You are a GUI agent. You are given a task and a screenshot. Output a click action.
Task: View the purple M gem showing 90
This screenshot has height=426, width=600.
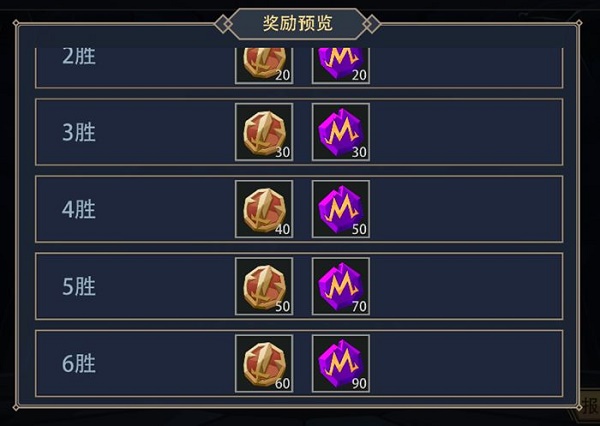pyautogui.click(x=341, y=364)
